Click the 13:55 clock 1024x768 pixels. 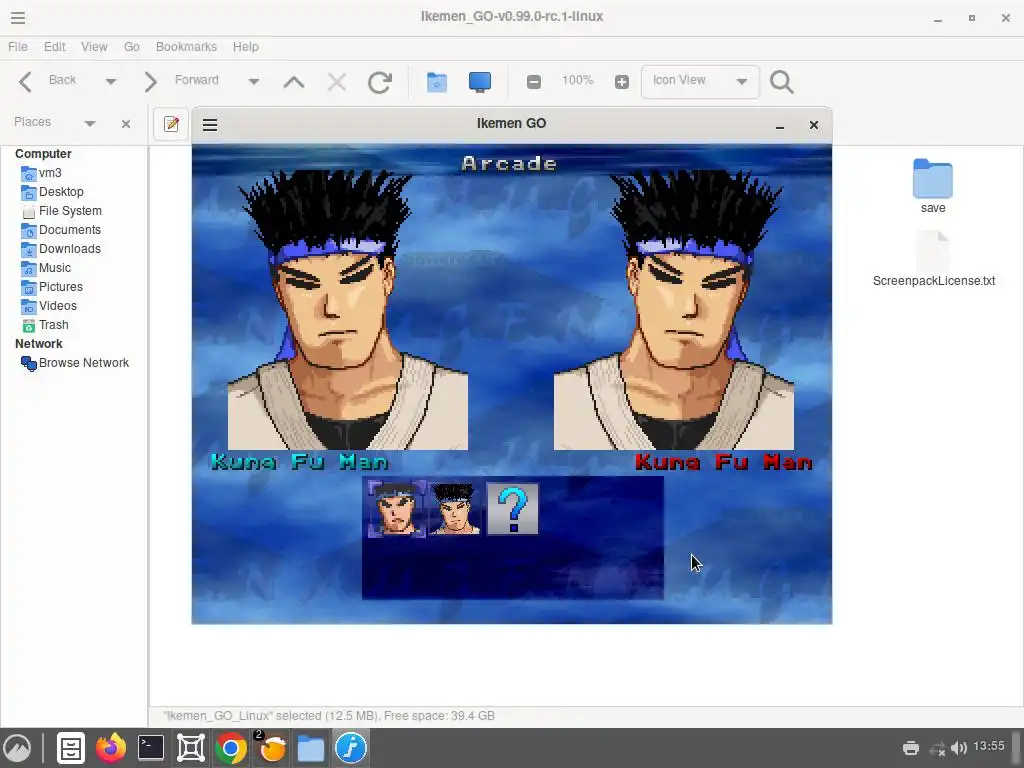click(x=989, y=746)
